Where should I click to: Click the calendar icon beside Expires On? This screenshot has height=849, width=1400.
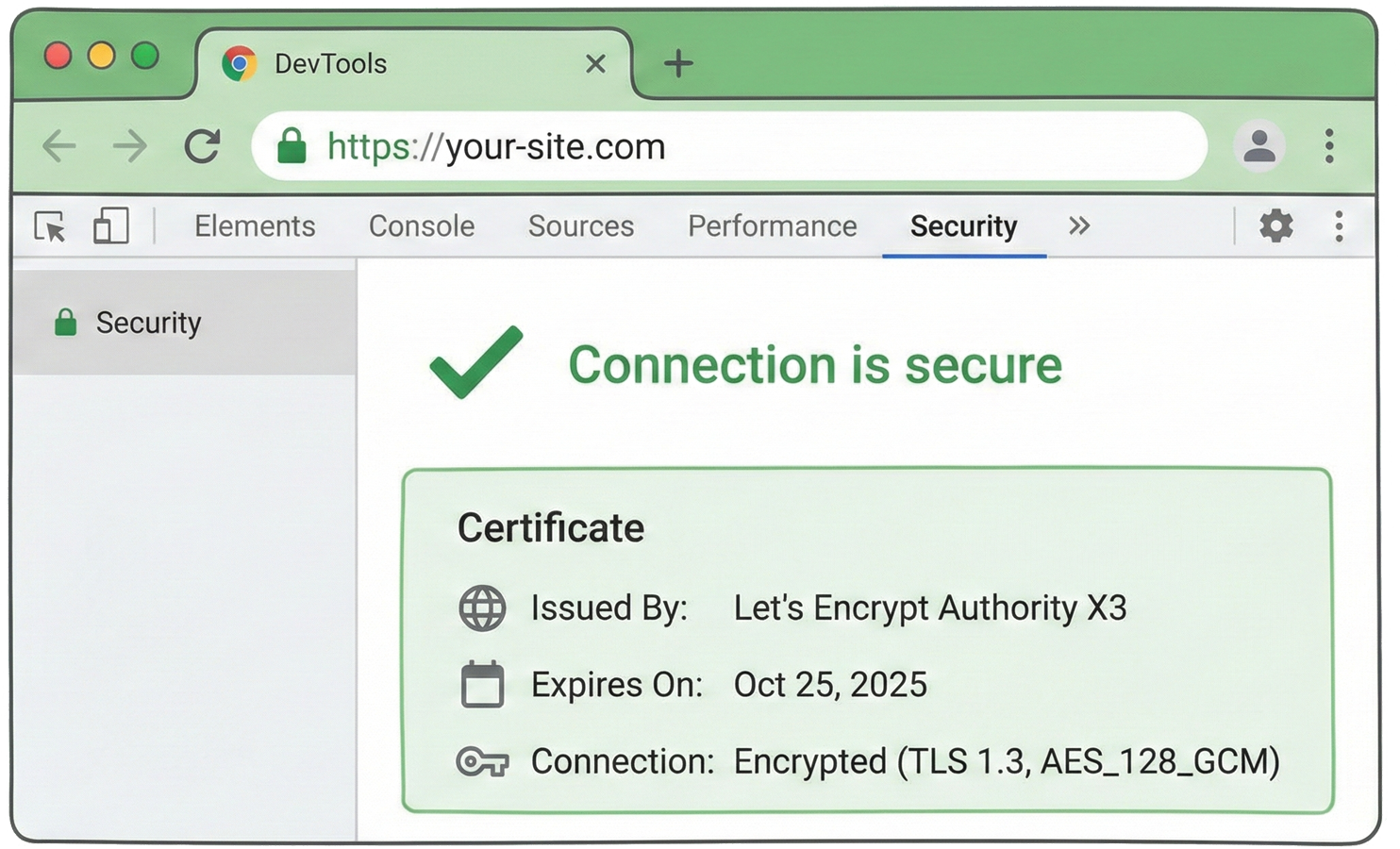482,685
